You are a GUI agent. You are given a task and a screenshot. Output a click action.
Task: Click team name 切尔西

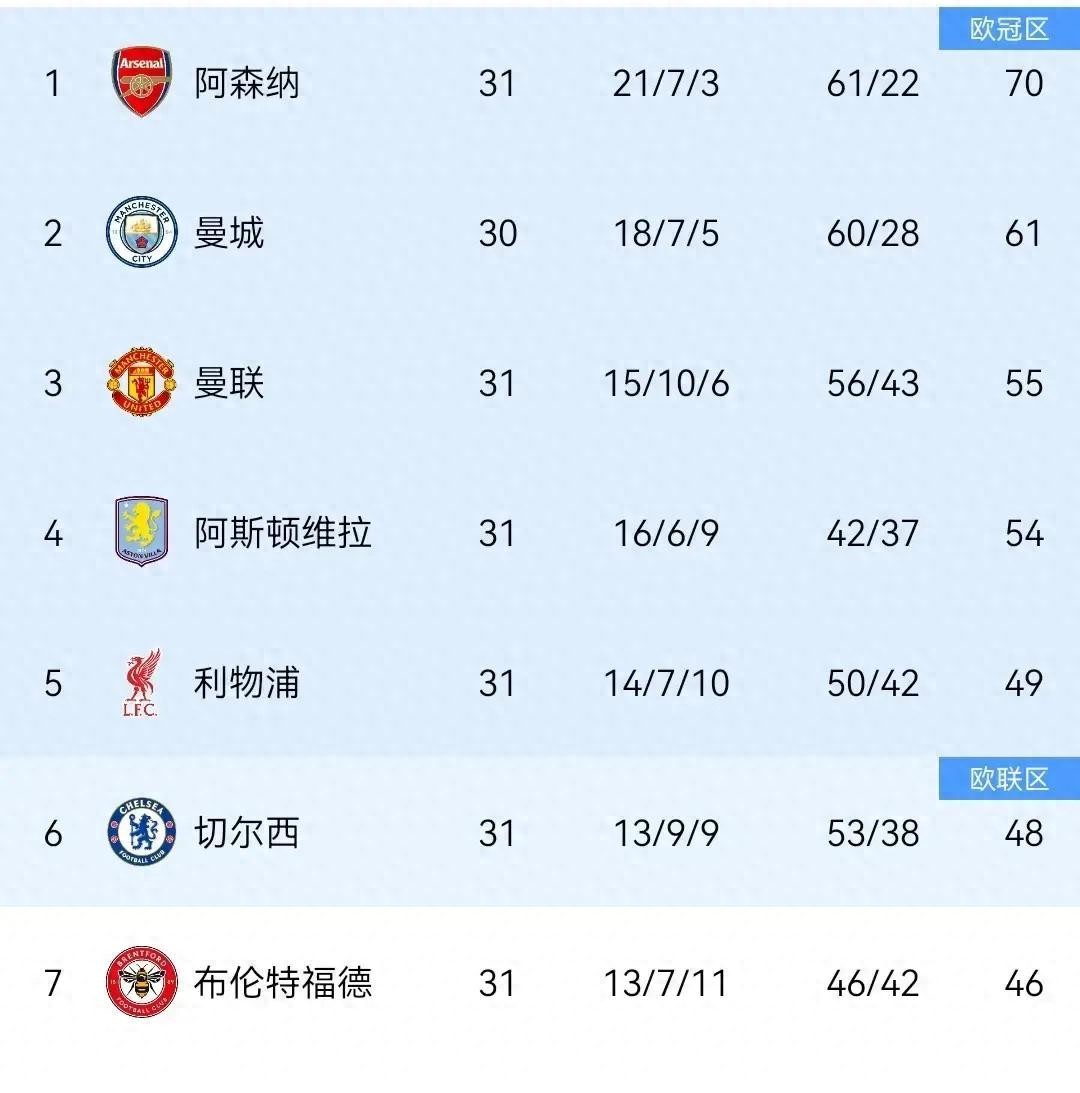[x=246, y=833]
